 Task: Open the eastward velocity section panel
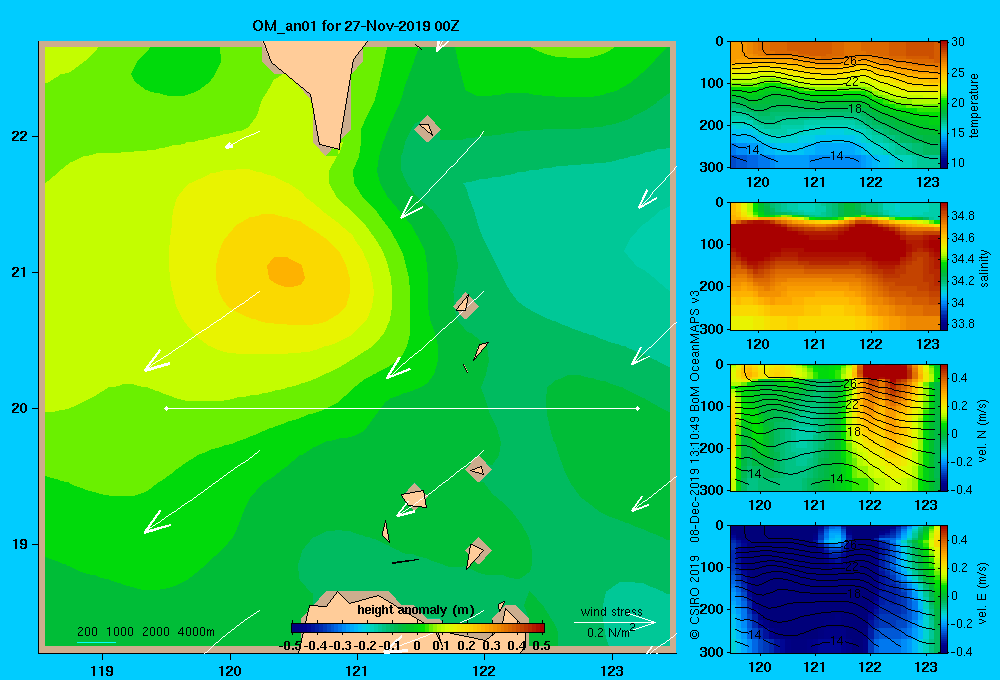[x=834, y=588]
